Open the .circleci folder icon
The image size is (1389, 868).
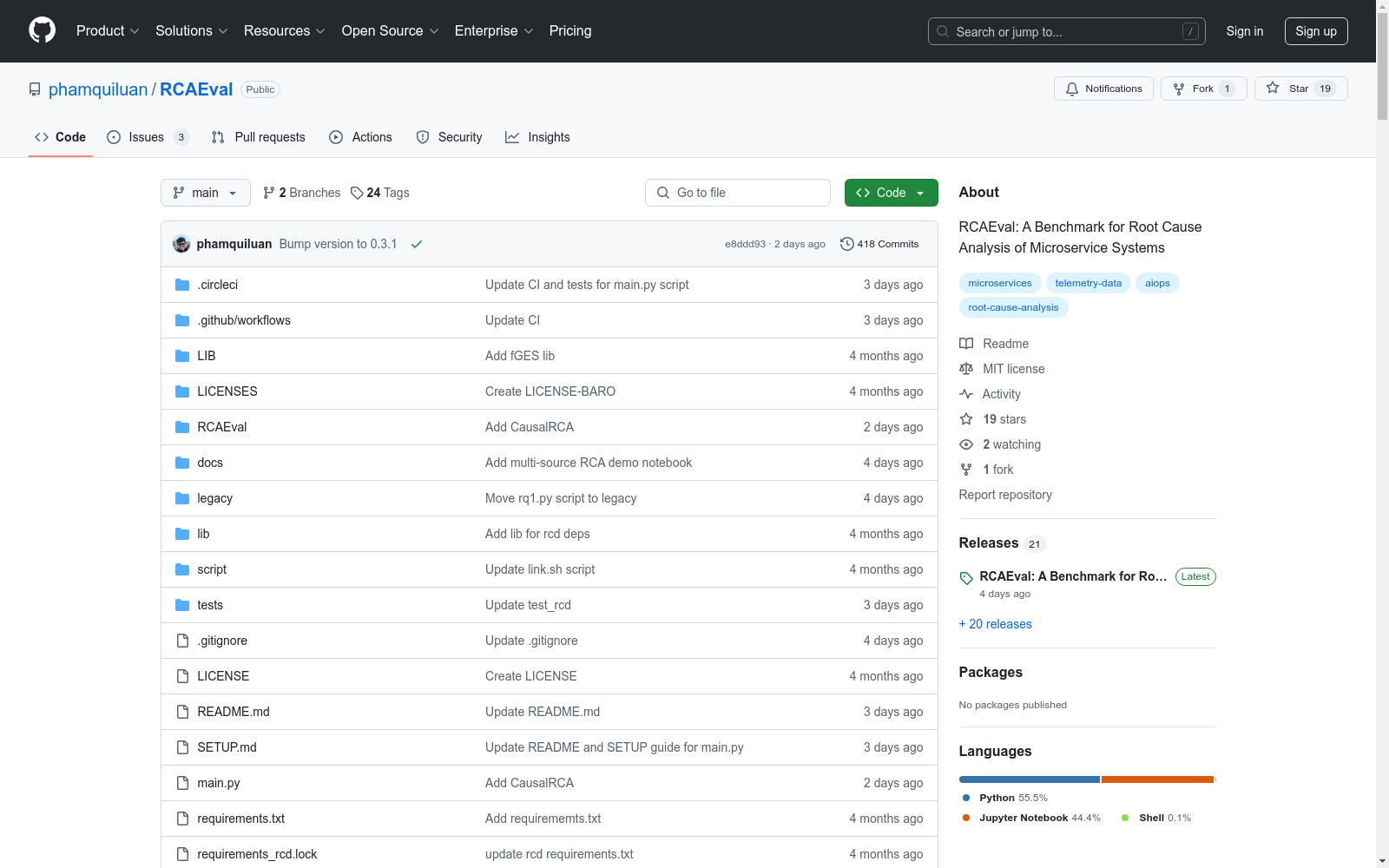point(182,285)
